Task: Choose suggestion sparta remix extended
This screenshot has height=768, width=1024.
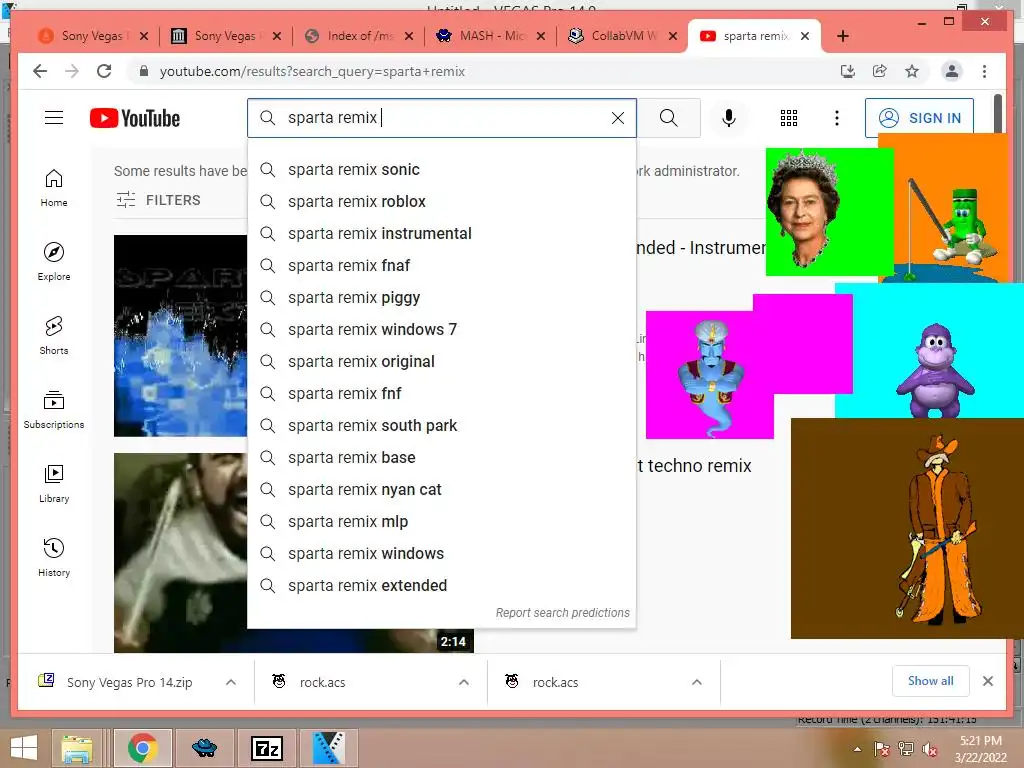Action: pos(441,586)
